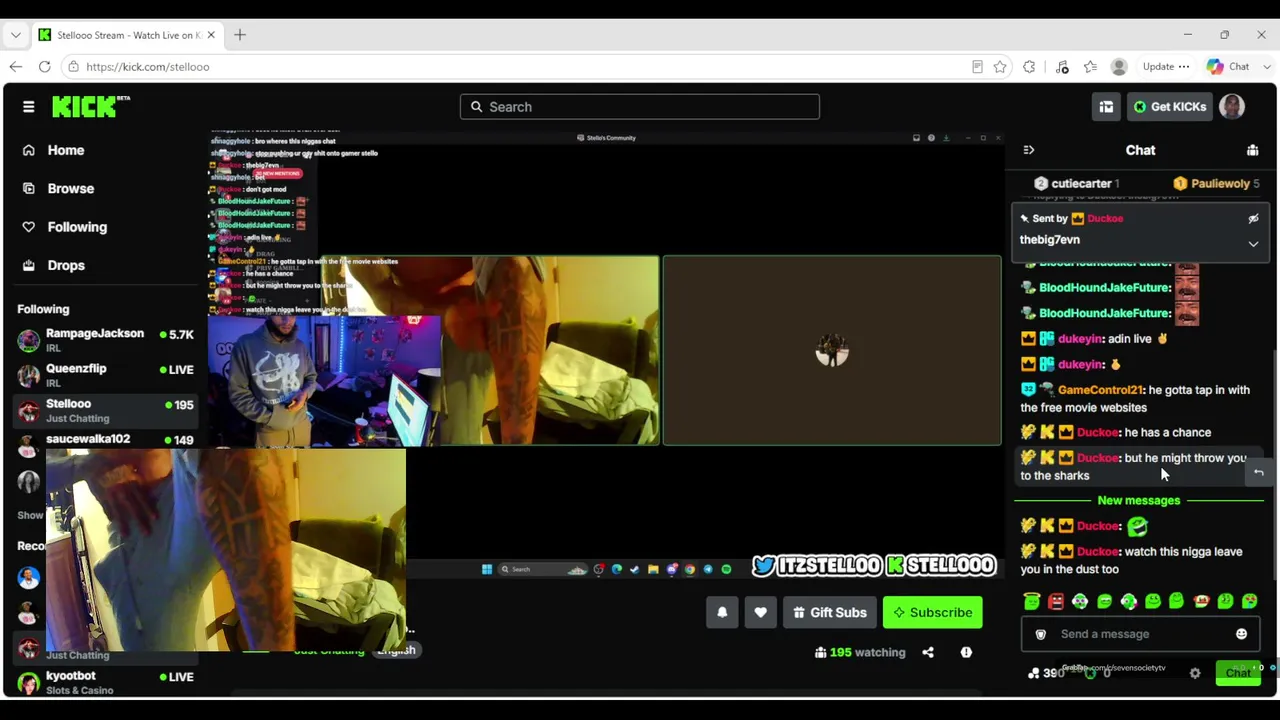Open browser favorites list icon
This screenshot has height=720, width=1280.
(x=1090, y=67)
